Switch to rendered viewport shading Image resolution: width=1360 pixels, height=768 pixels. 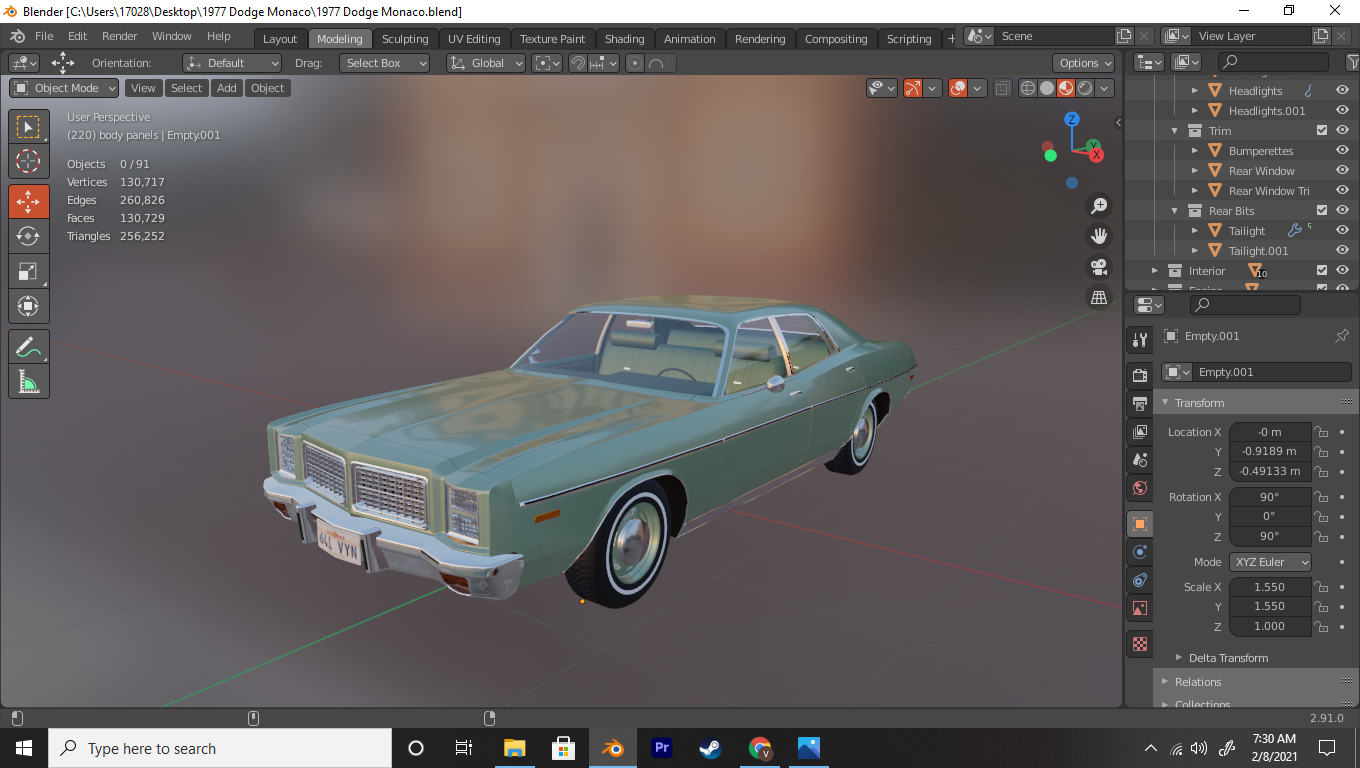pos(1085,88)
